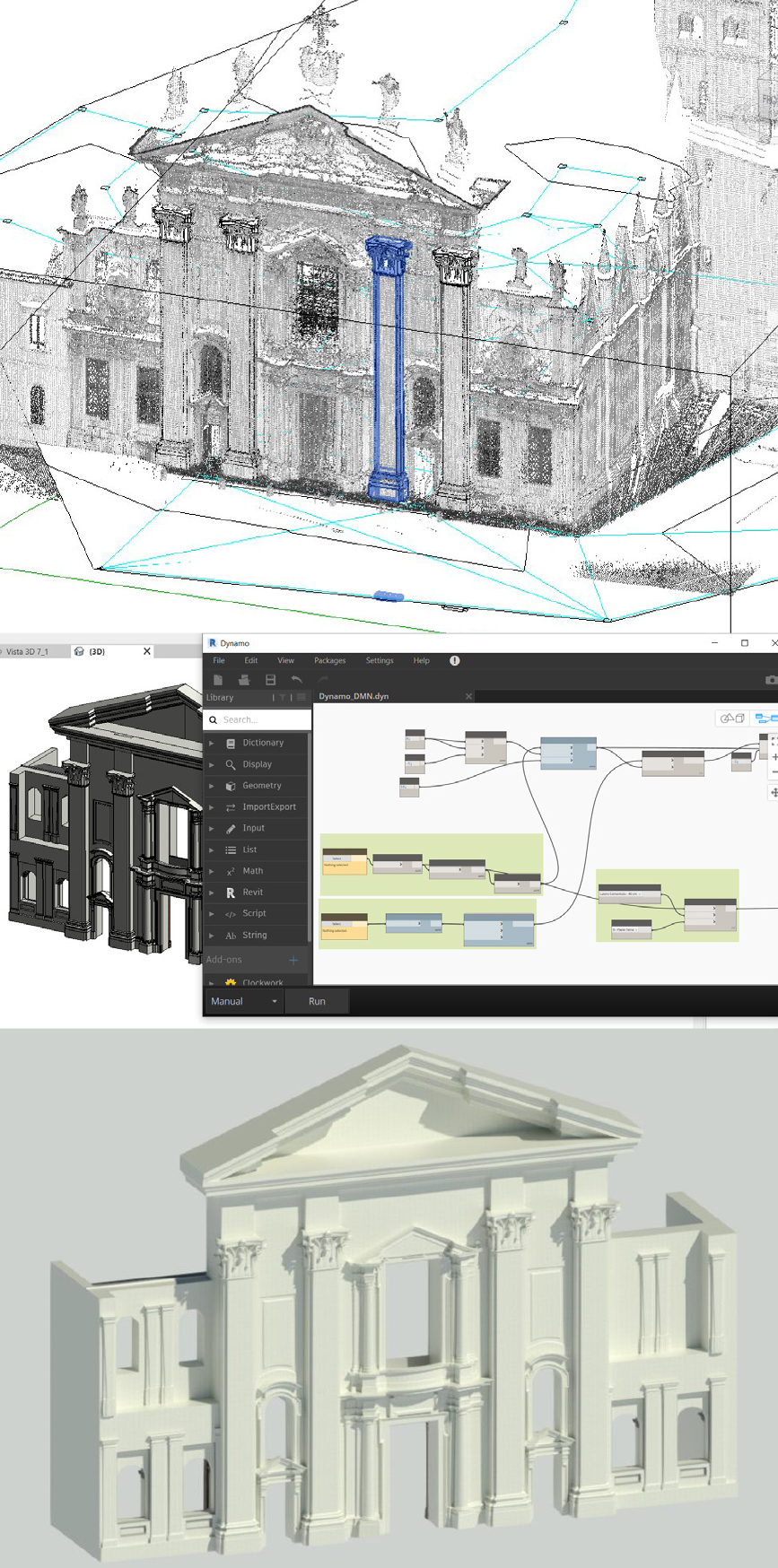This screenshot has height=1568, width=778.
Task: Open the Manual run mode dropdown
Action: (244, 1001)
